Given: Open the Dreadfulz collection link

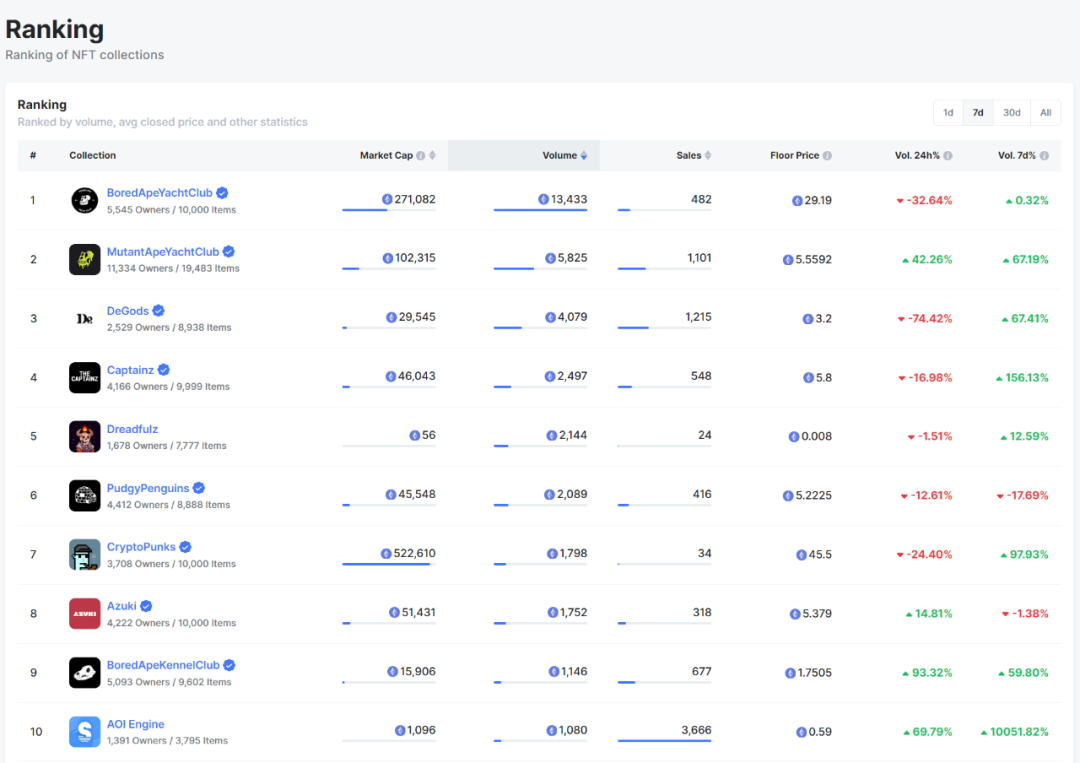Looking at the screenshot, I should (x=132, y=429).
